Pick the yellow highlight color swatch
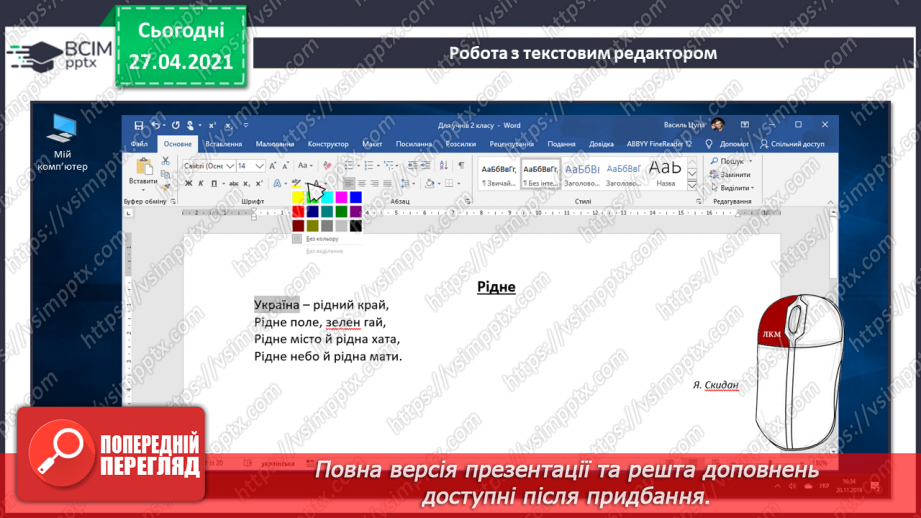The image size is (921, 518). click(x=298, y=197)
